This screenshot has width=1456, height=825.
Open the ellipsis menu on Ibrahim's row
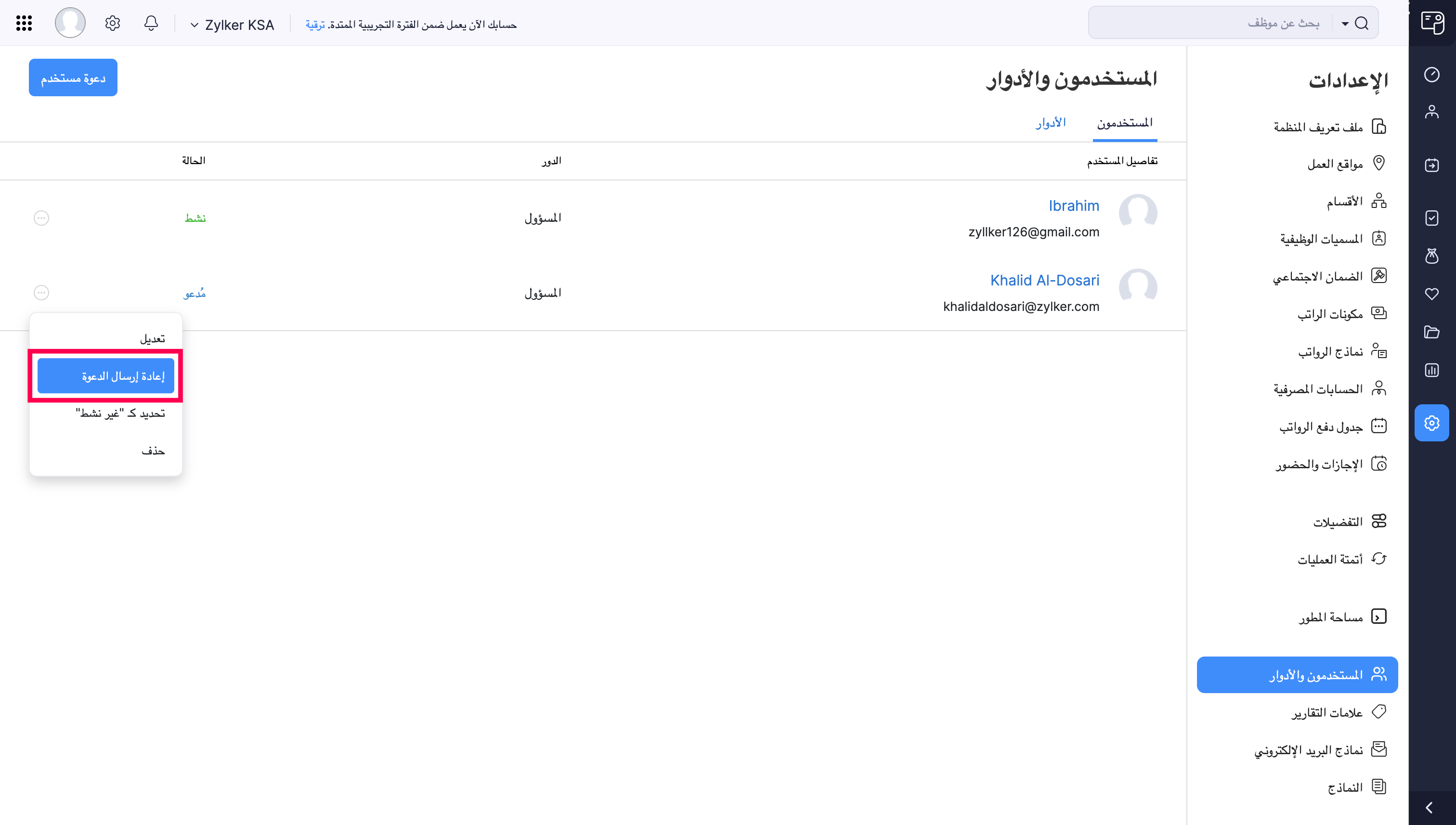tap(41, 218)
